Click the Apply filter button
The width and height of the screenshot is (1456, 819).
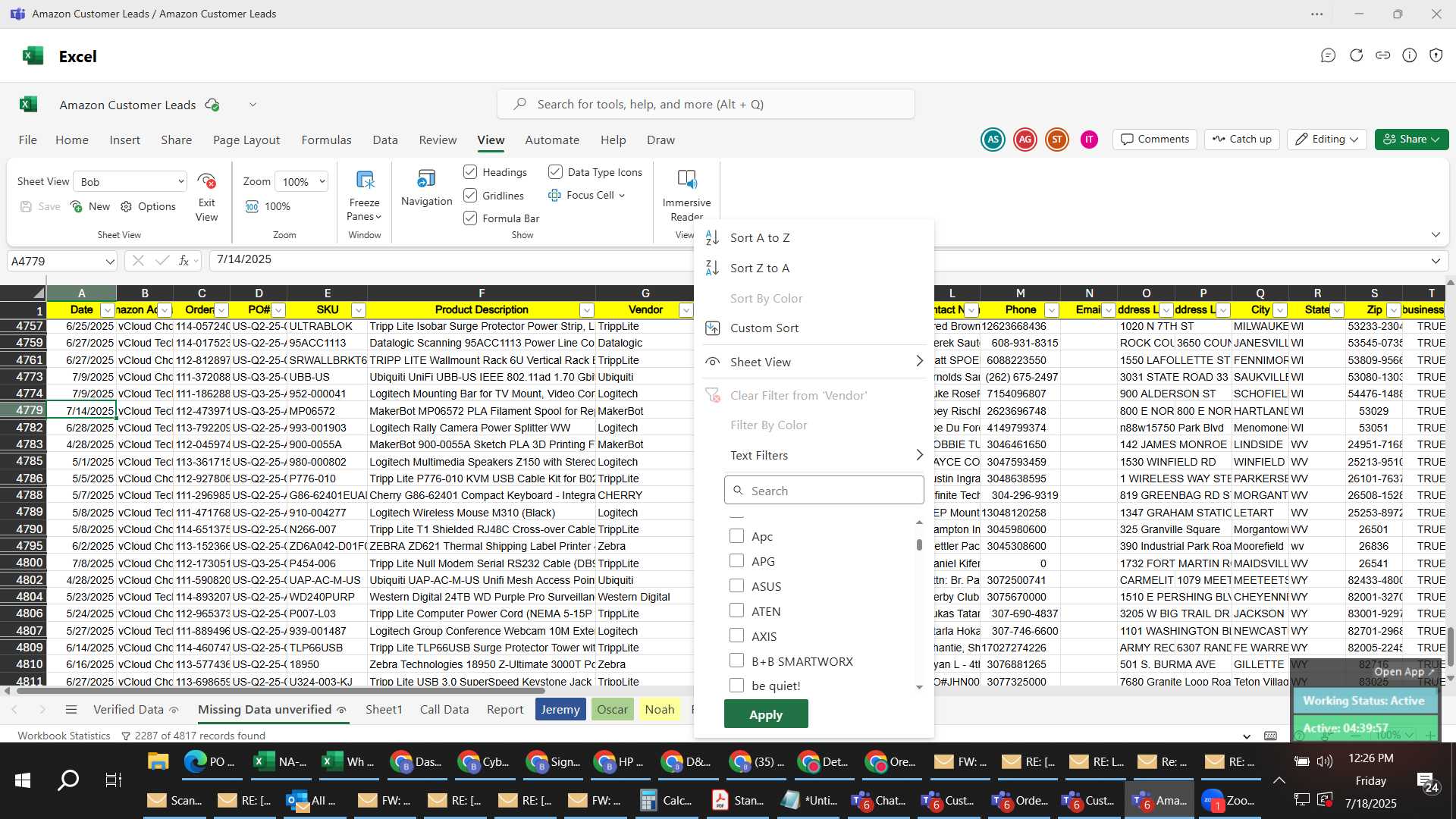[766, 714]
